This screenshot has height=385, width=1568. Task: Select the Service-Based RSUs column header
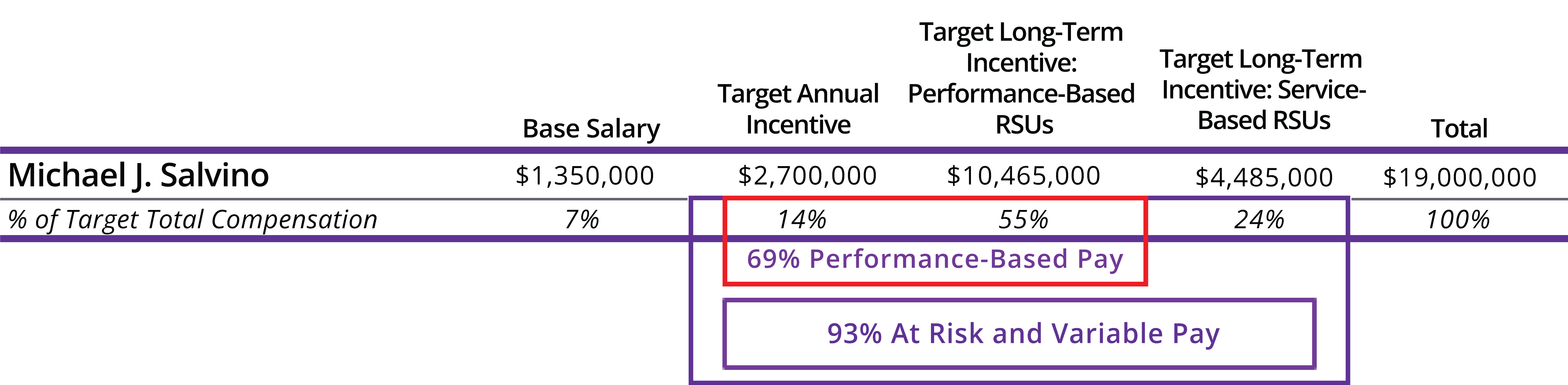click(1263, 90)
